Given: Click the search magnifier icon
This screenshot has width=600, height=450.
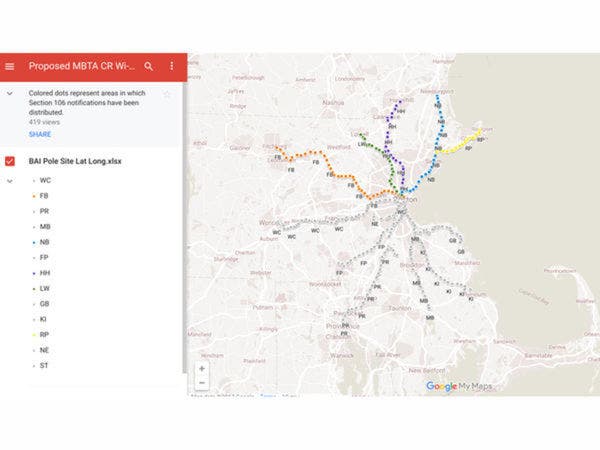Looking at the screenshot, I should click(x=149, y=66).
